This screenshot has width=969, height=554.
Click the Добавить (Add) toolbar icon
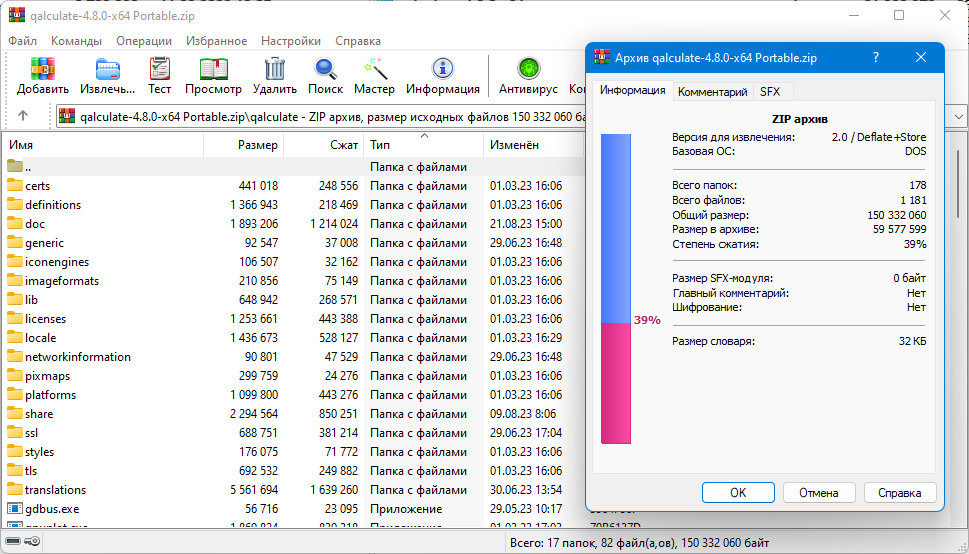pos(42,69)
